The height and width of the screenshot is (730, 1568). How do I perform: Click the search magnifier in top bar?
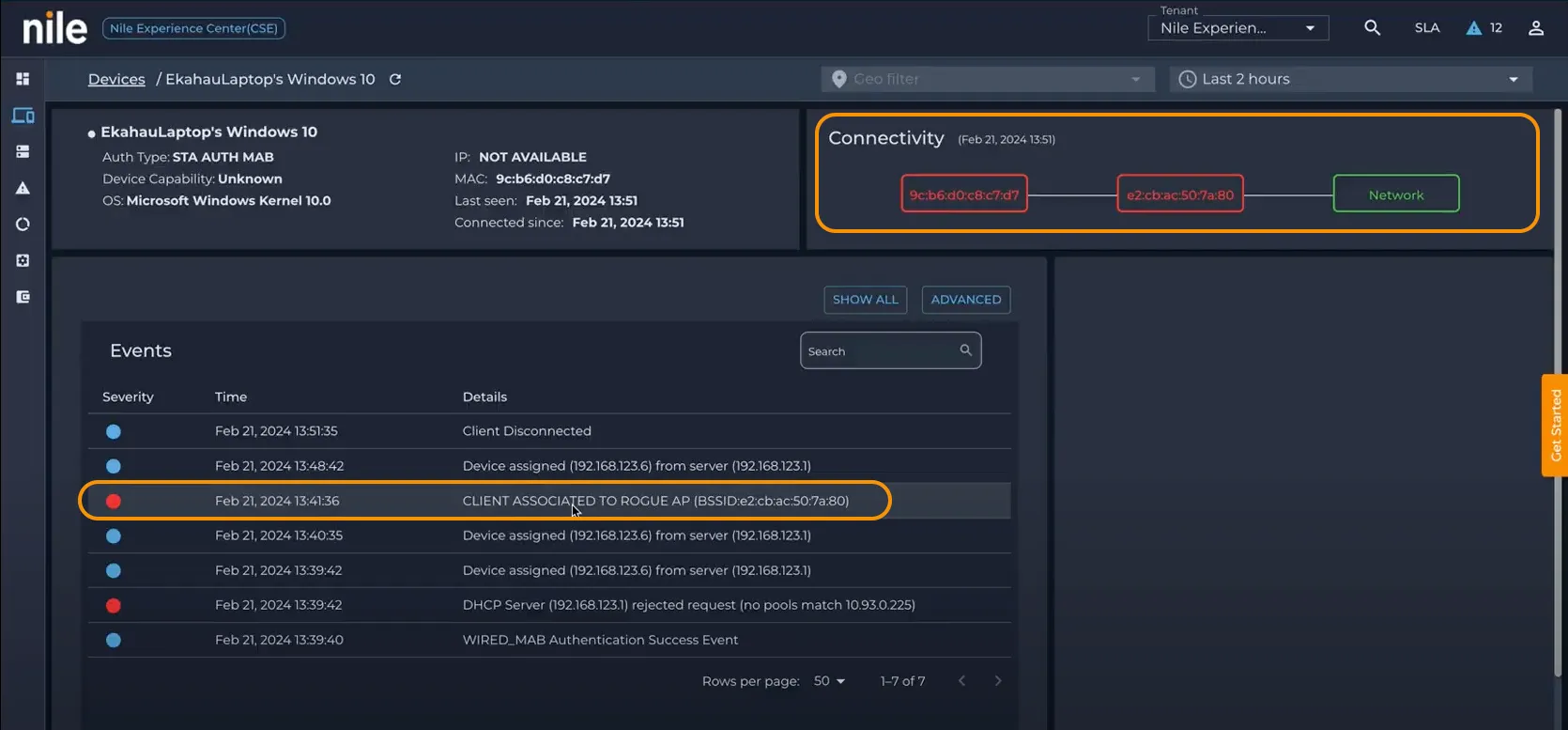point(1372,28)
